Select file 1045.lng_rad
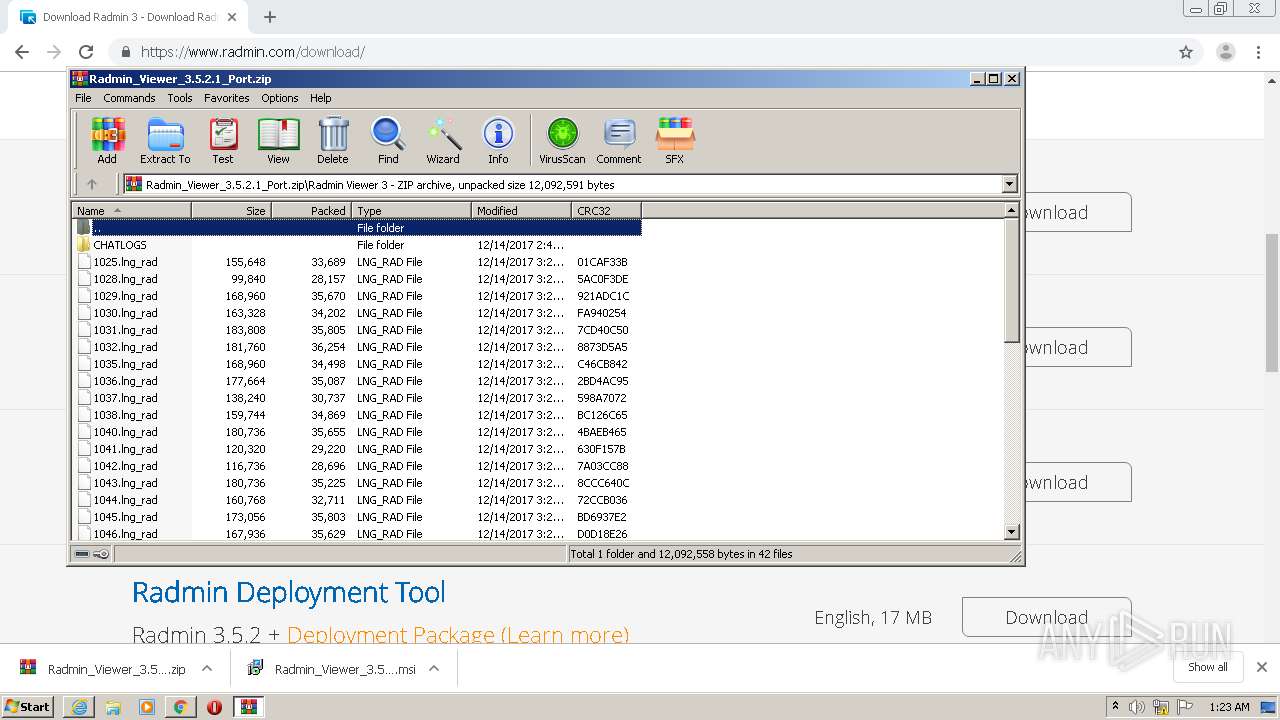Image resolution: width=1280 pixels, height=720 pixels. 356,517
